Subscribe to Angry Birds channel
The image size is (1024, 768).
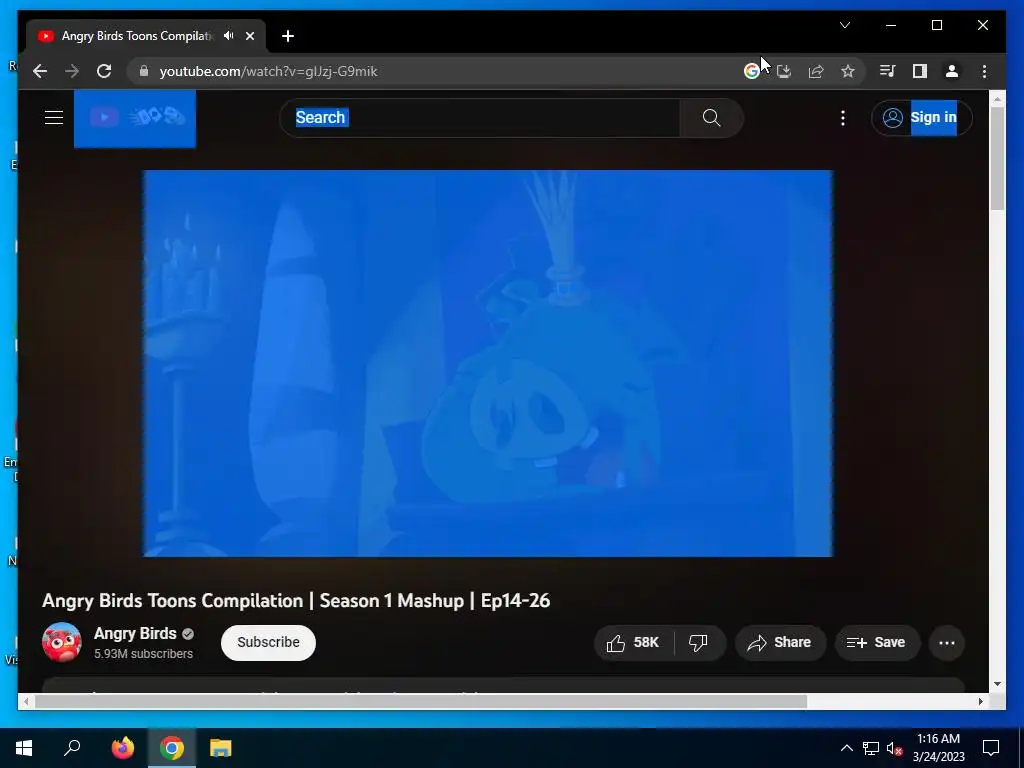pyautogui.click(x=268, y=643)
